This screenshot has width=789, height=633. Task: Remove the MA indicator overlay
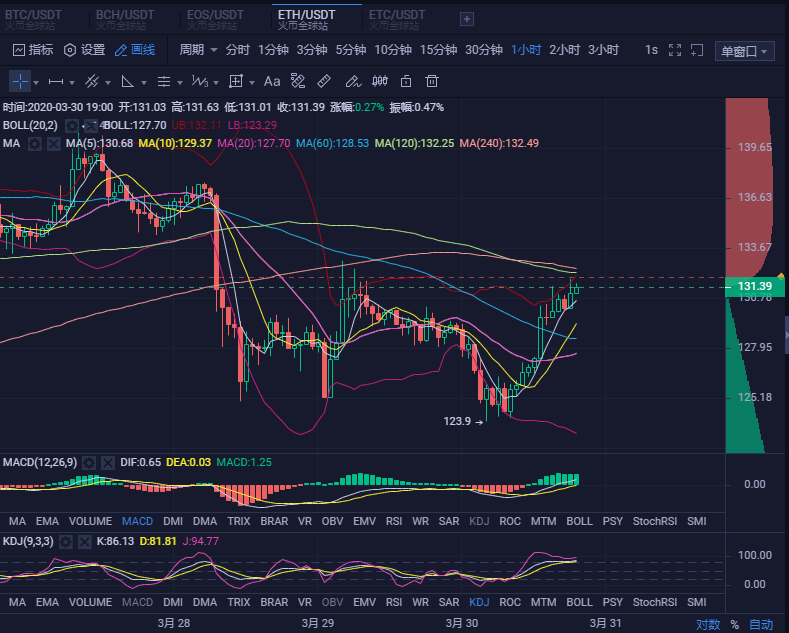click(53, 144)
